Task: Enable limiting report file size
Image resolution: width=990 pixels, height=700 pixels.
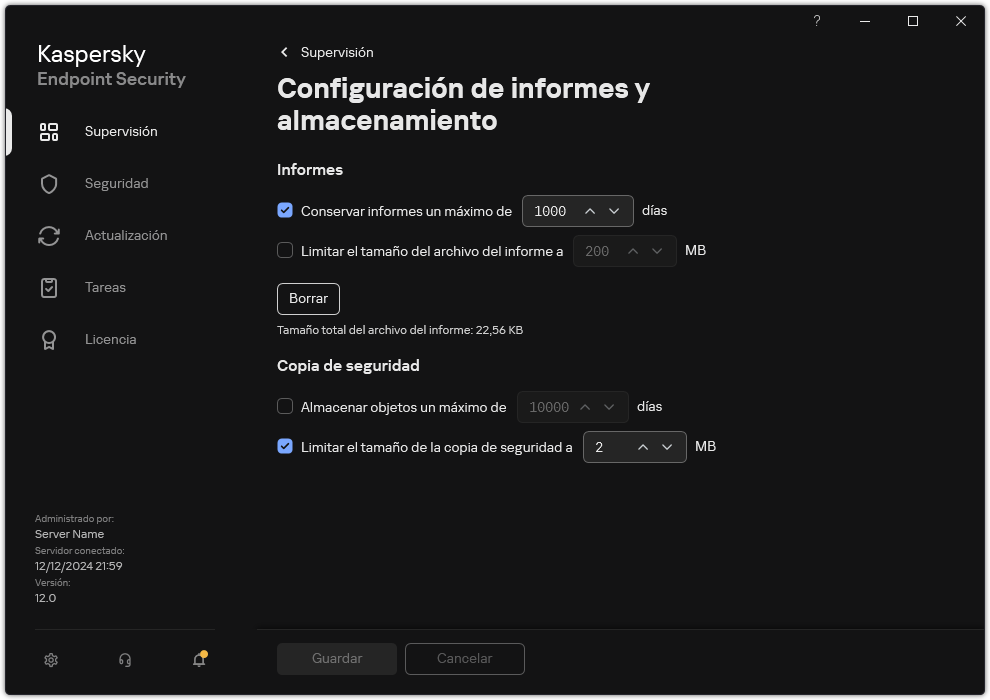Action: [x=285, y=251]
